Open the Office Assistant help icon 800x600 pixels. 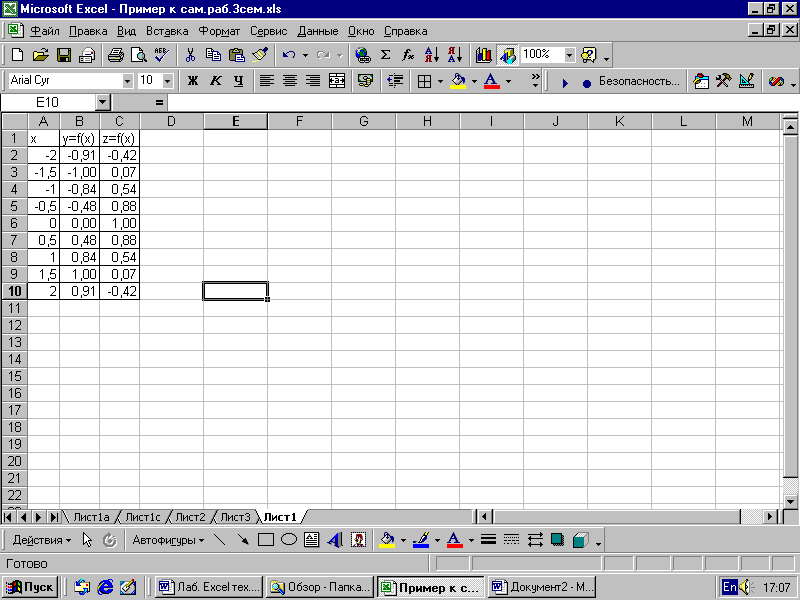click(589, 55)
